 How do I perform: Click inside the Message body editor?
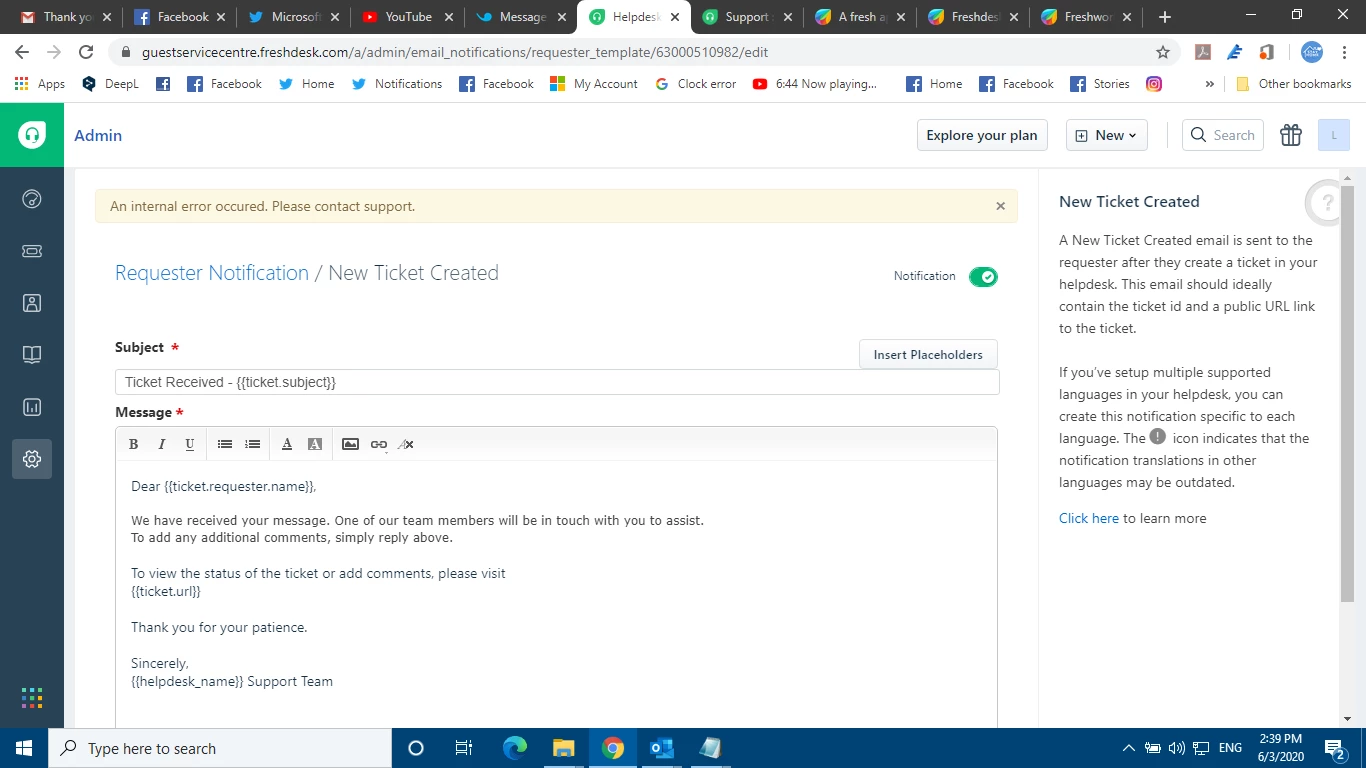[x=556, y=594]
